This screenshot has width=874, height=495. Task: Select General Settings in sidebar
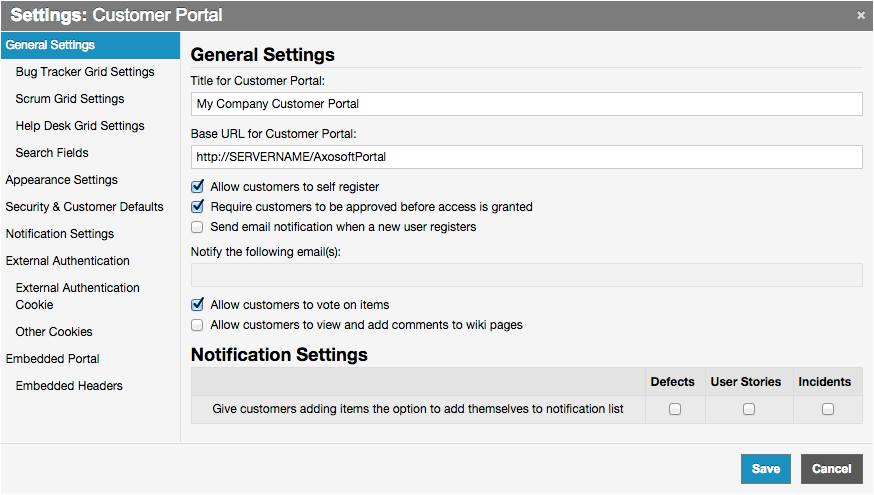(x=51, y=45)
